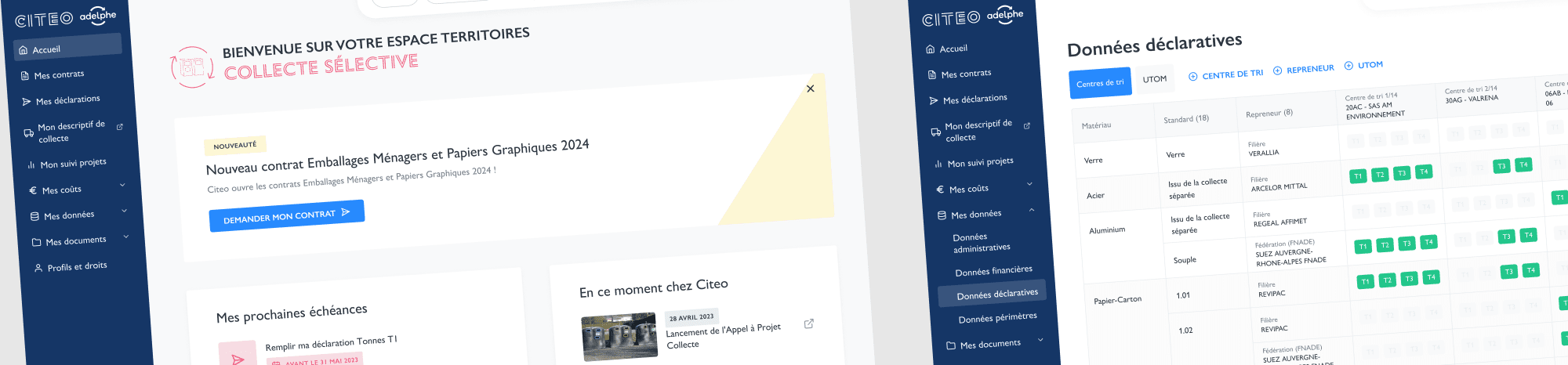Click paper plane icon in Demander mon contrat button

pyautogui.click(x=346, y=212)
